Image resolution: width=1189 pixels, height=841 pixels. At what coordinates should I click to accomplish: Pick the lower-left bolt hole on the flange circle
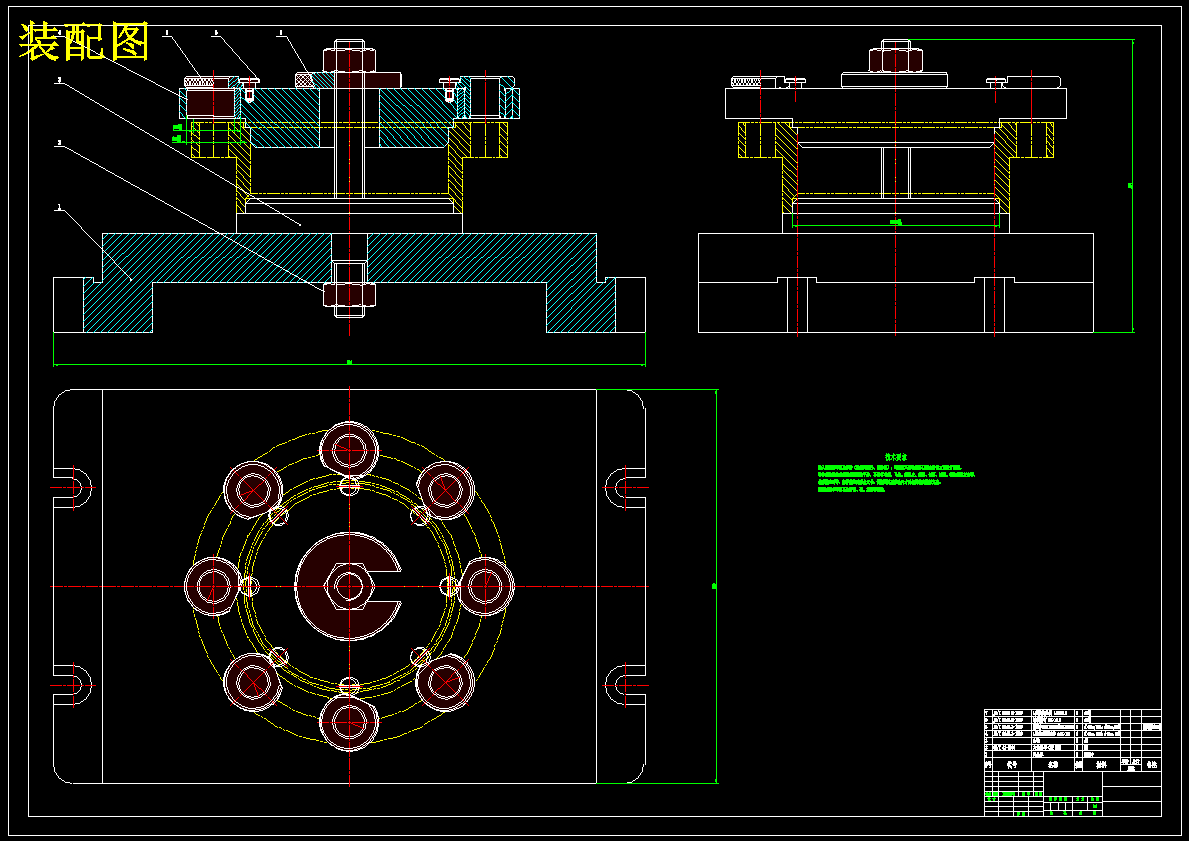(x=253, y=683)
